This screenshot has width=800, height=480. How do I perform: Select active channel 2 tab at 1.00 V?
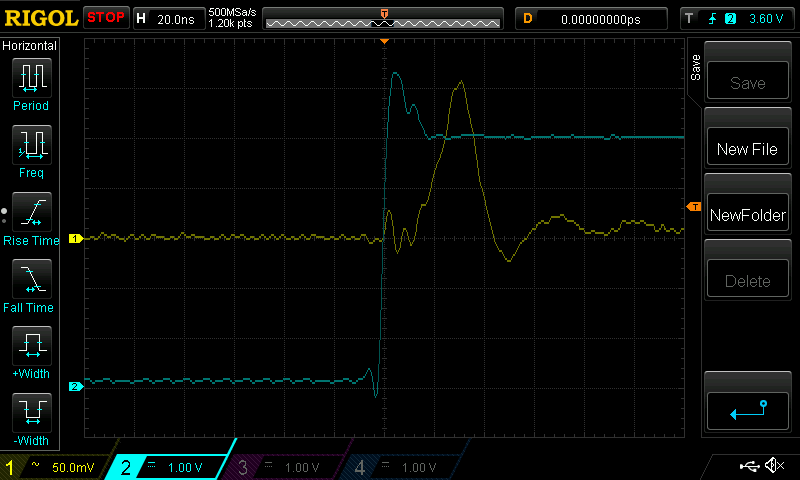[171, 467]
